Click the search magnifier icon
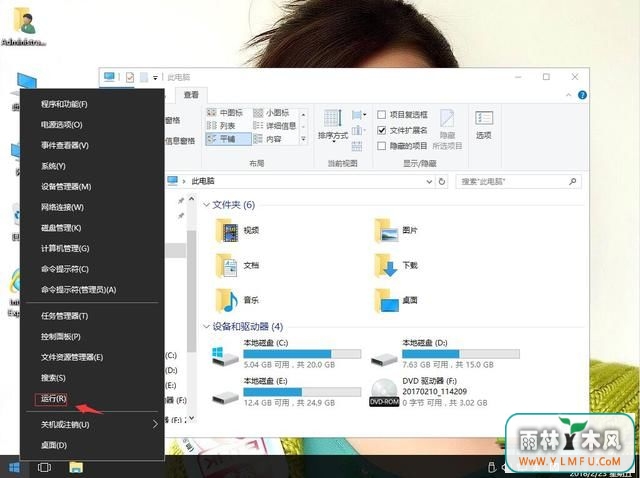The image size is (640, 478). (573, 181)
